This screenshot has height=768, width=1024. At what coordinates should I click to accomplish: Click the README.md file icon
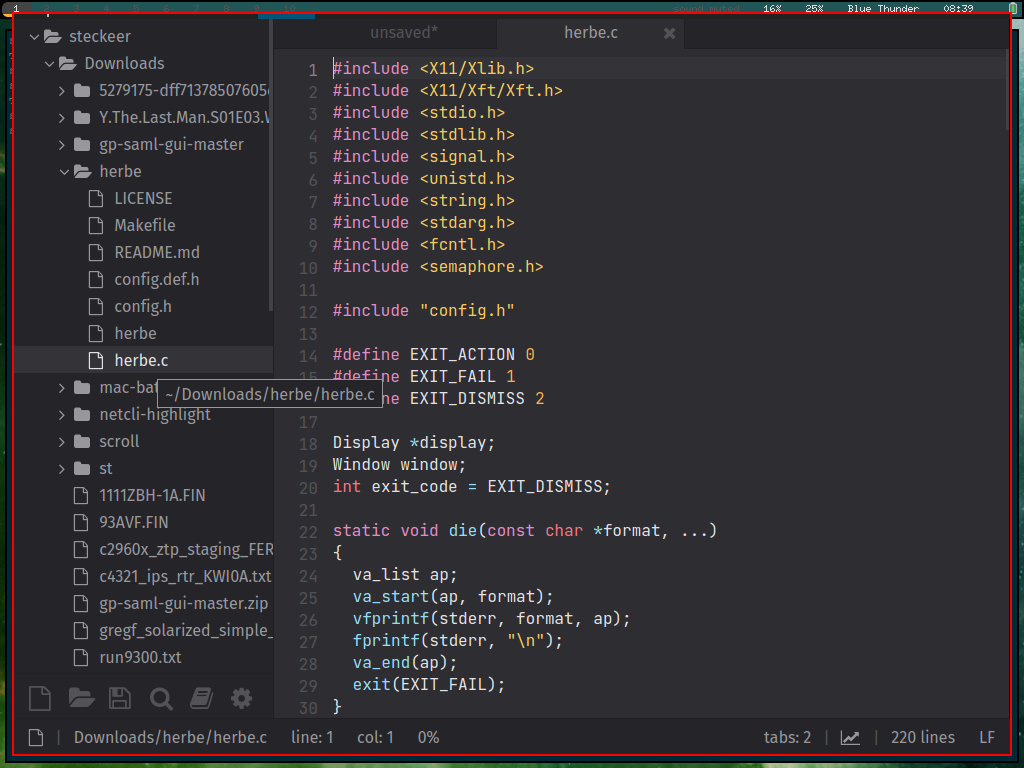point(96,252)
